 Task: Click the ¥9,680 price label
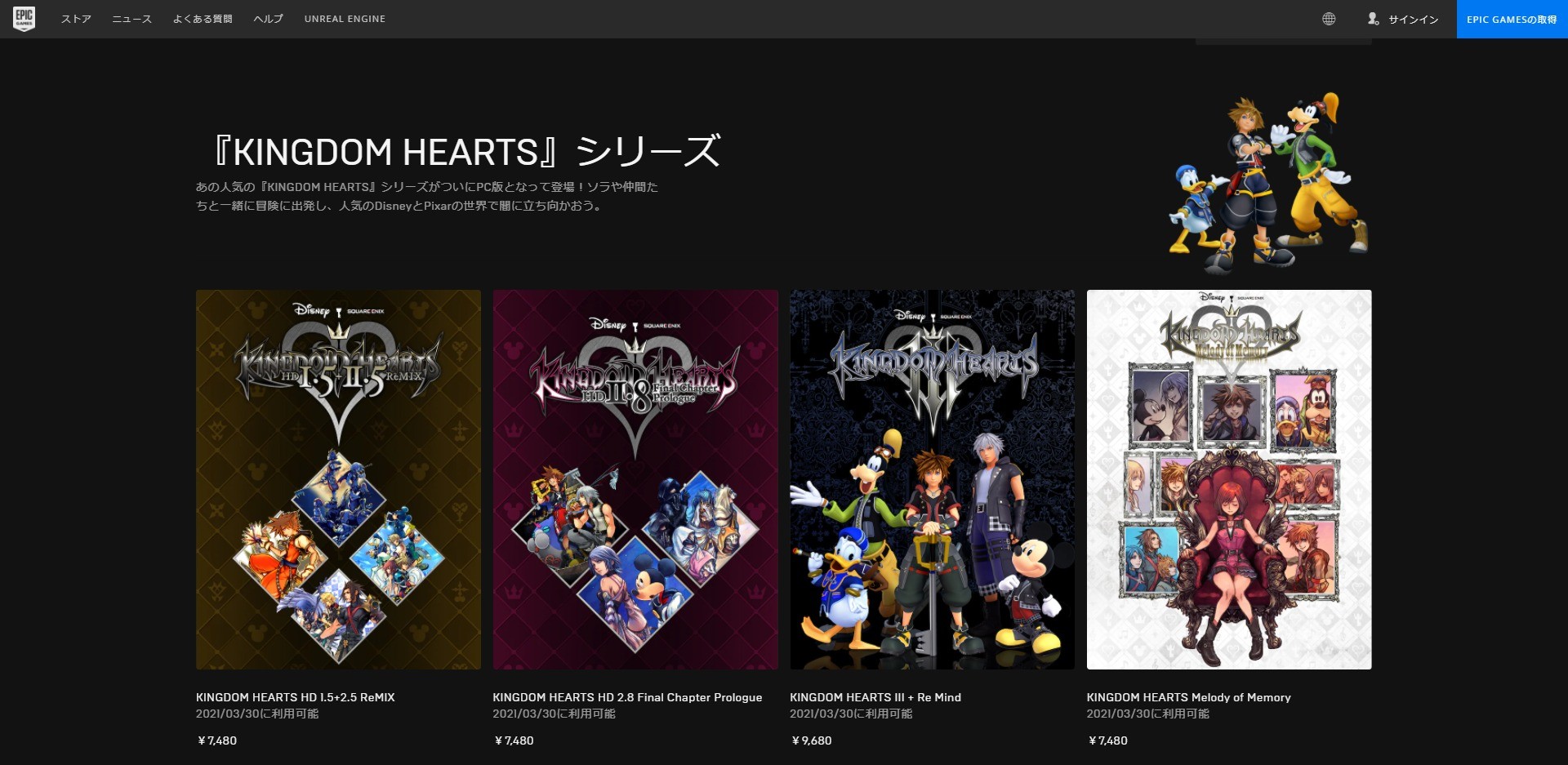point(811,741)
